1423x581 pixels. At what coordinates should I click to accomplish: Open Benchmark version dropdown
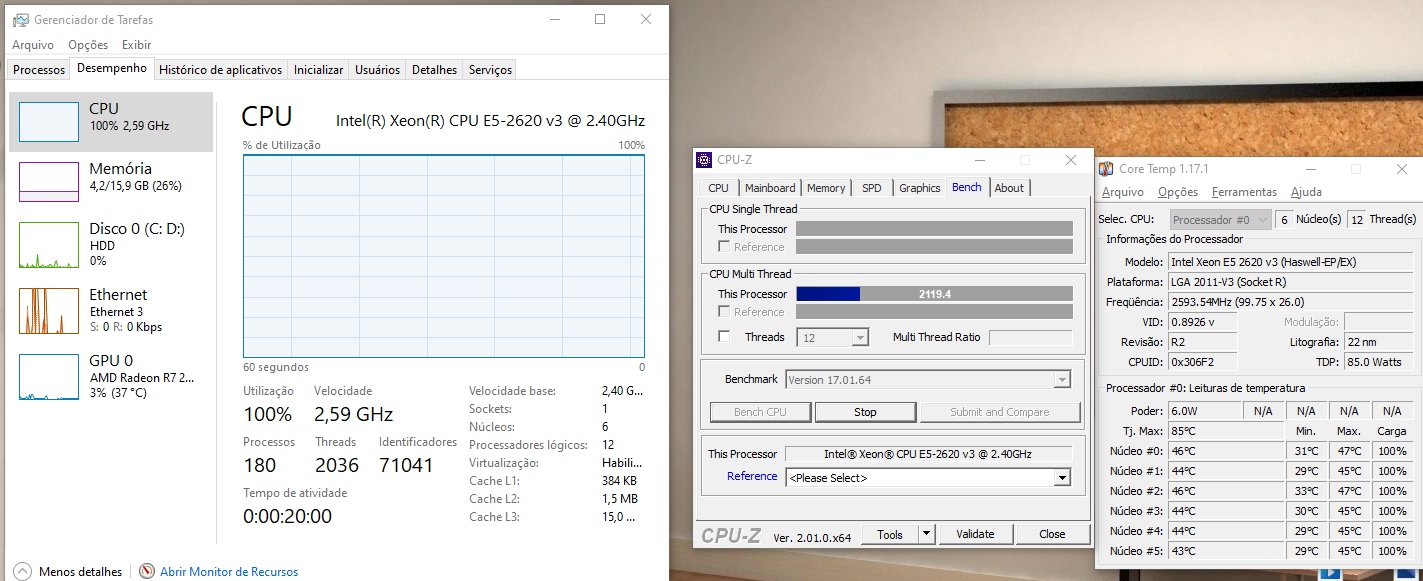point(928,380)
